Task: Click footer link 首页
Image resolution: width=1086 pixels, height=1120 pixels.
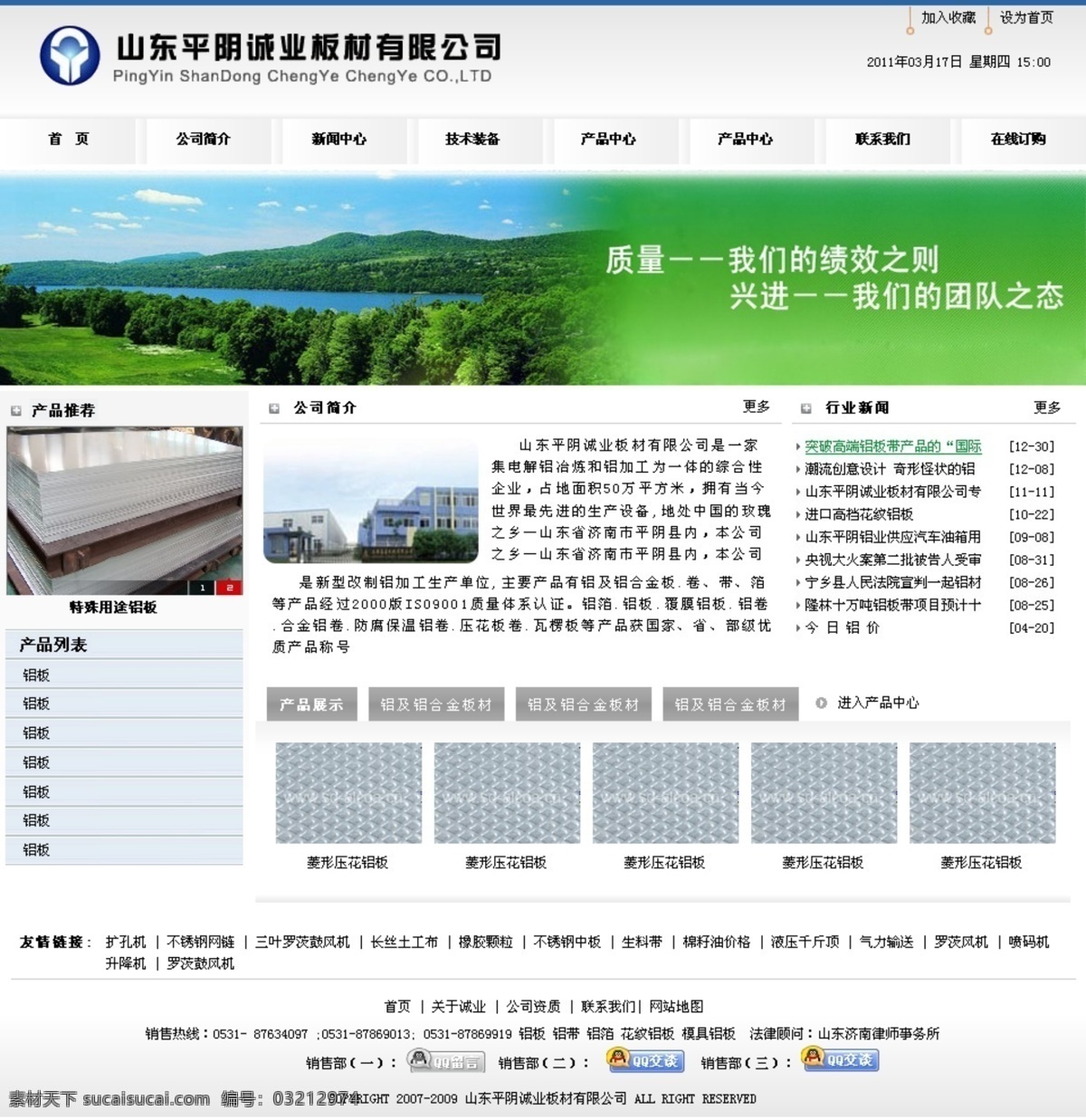Action: [x=397, y=1006]
